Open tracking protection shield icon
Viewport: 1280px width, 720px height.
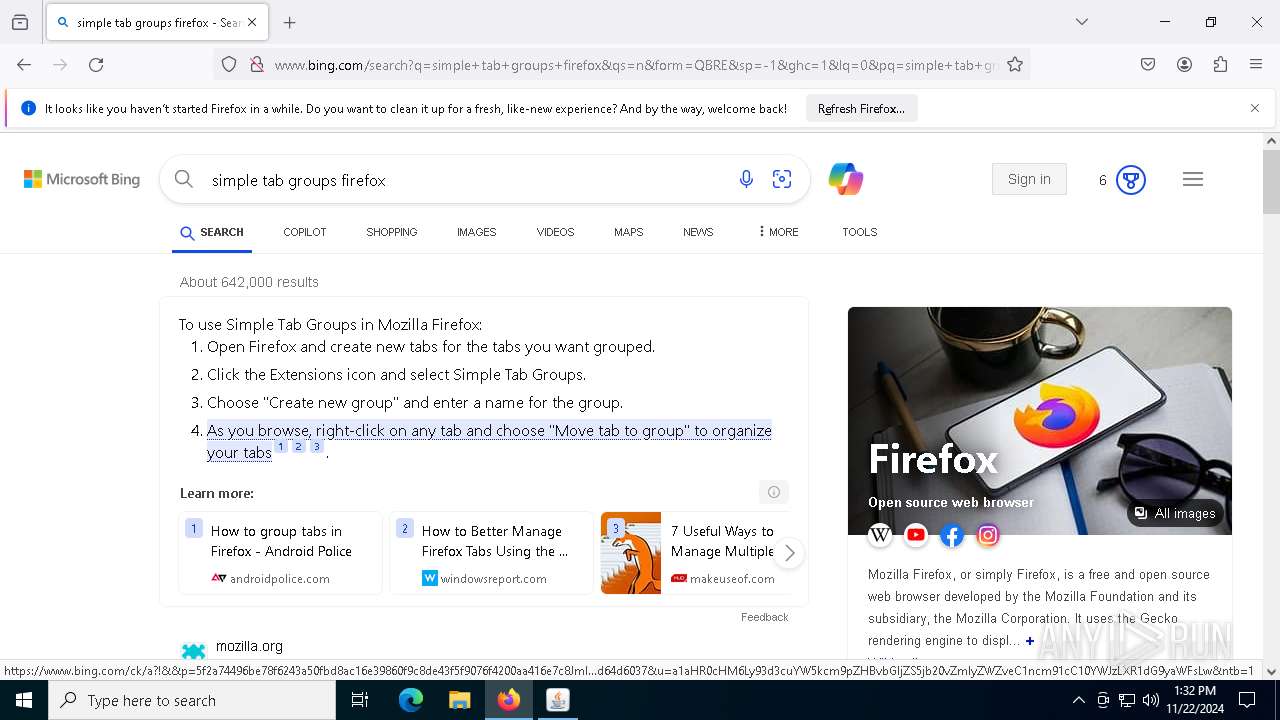[229, 64]
